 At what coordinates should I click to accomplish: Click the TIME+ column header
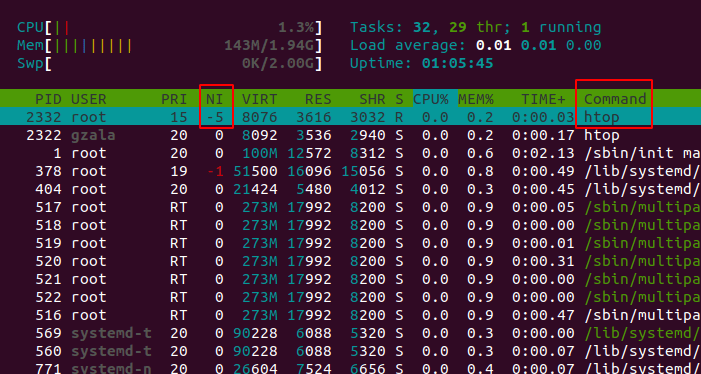(x=543, y=99)
